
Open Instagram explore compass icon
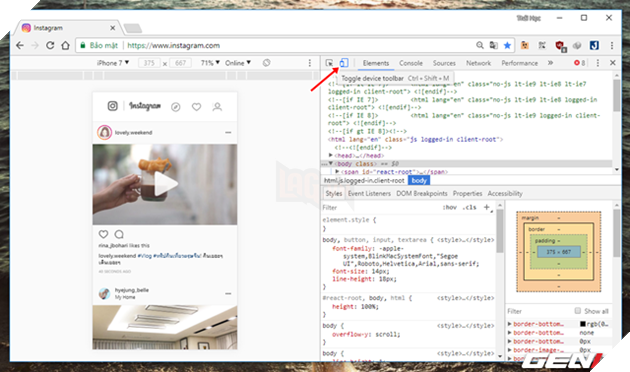(176, 107)
